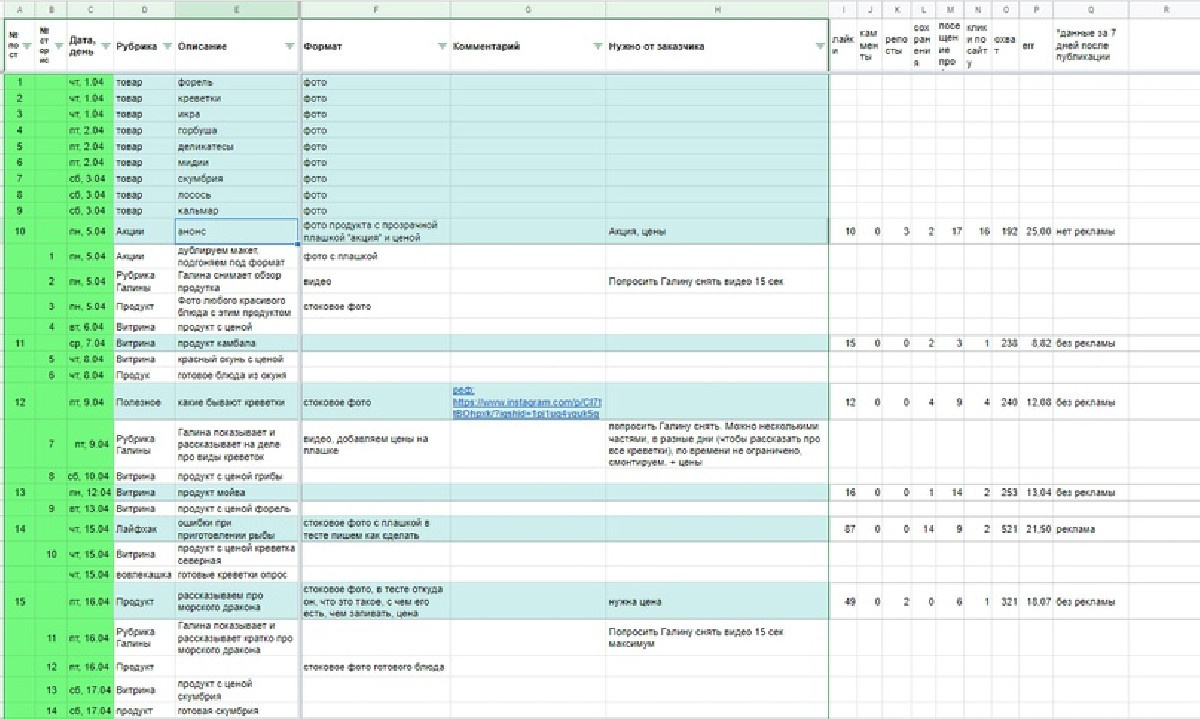Select the cell containing форель
The height and width of the screenshot is (719, 1200).
[x=237, y=82]
